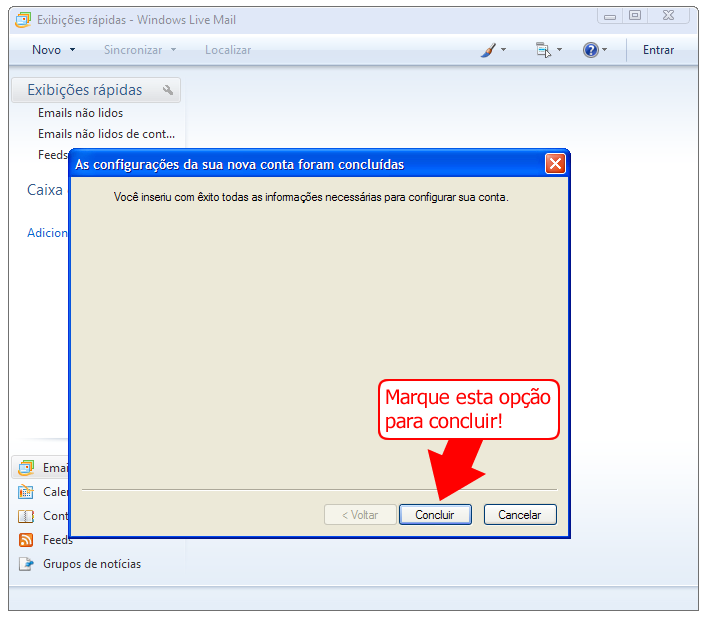Expand the Sincronizar dropdown arrow
The width and height of the screenshot is (713, 623).
(x=173, y=50)
